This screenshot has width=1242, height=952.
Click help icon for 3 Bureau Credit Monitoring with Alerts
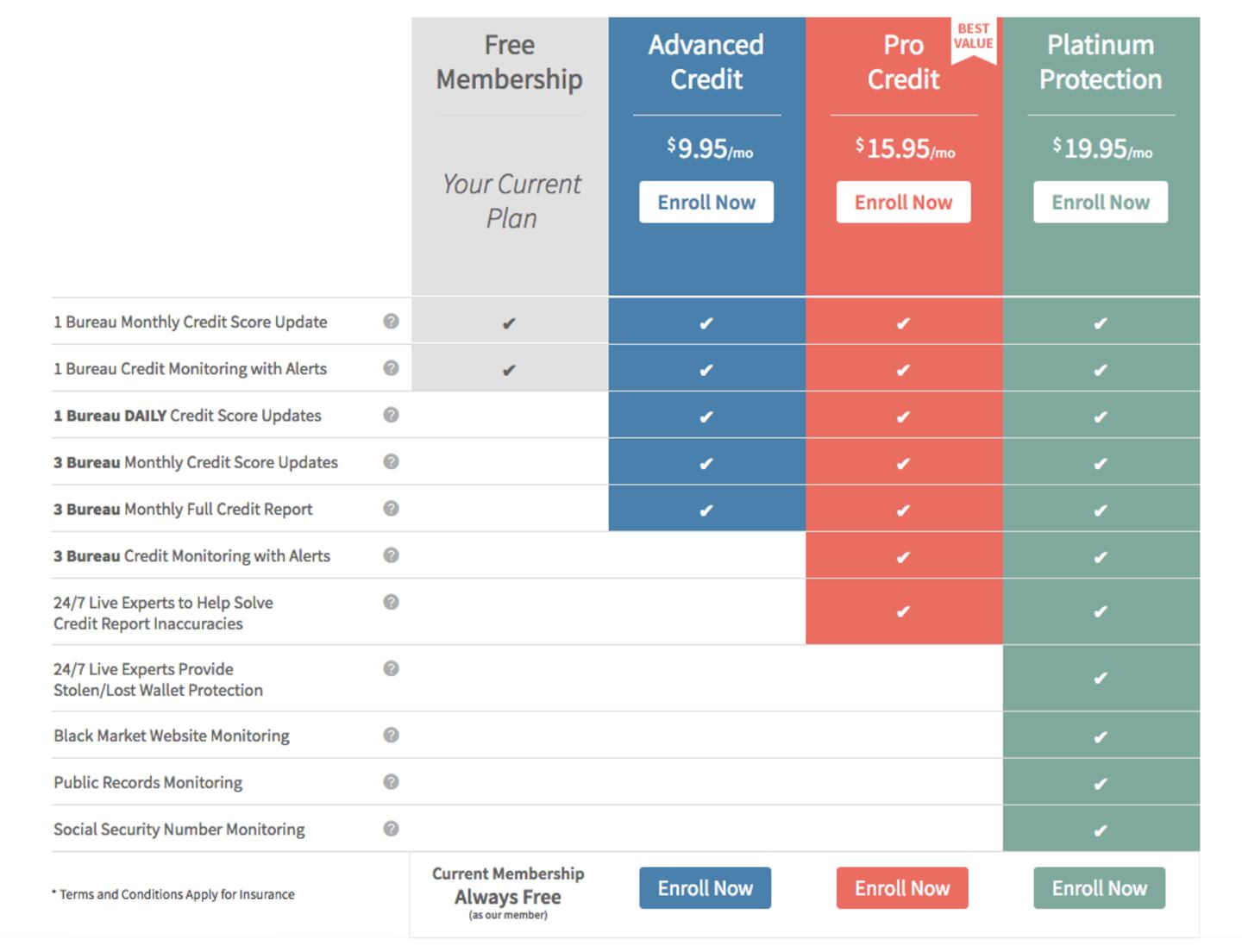pyautogui.click(x=391, y=554)
